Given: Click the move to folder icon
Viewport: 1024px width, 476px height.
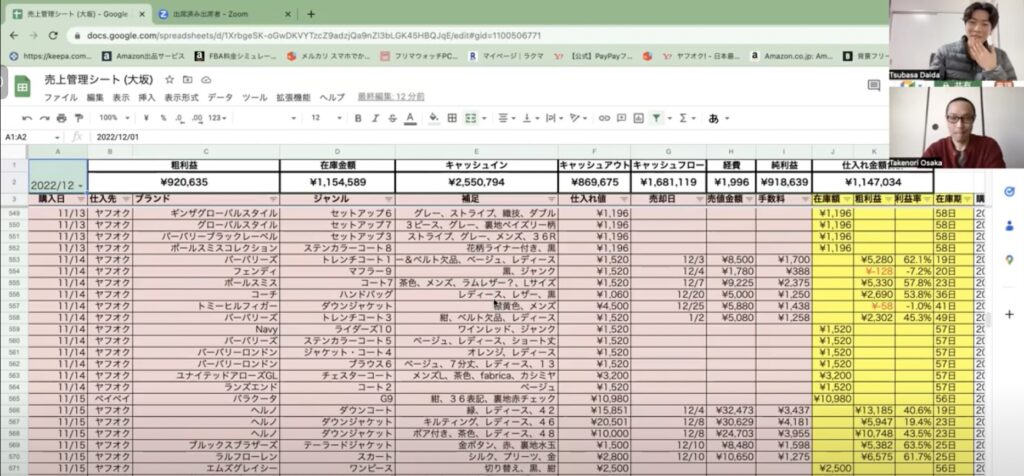Looking at the screenshot, I should click(187, 80).
